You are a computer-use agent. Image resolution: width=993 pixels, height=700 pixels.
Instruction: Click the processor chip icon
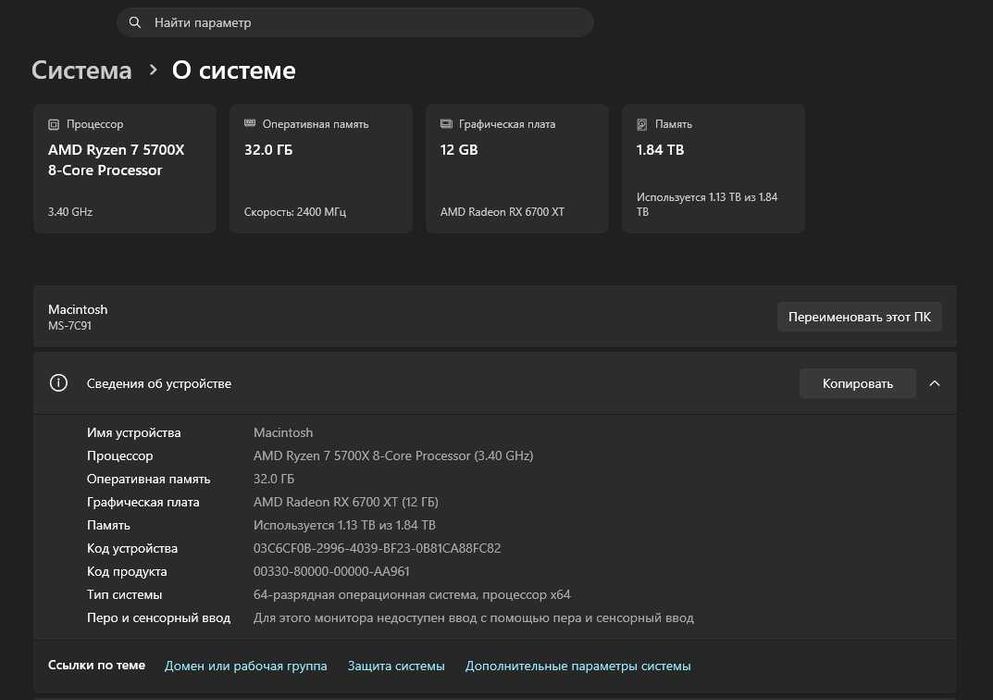coord(54,125)
